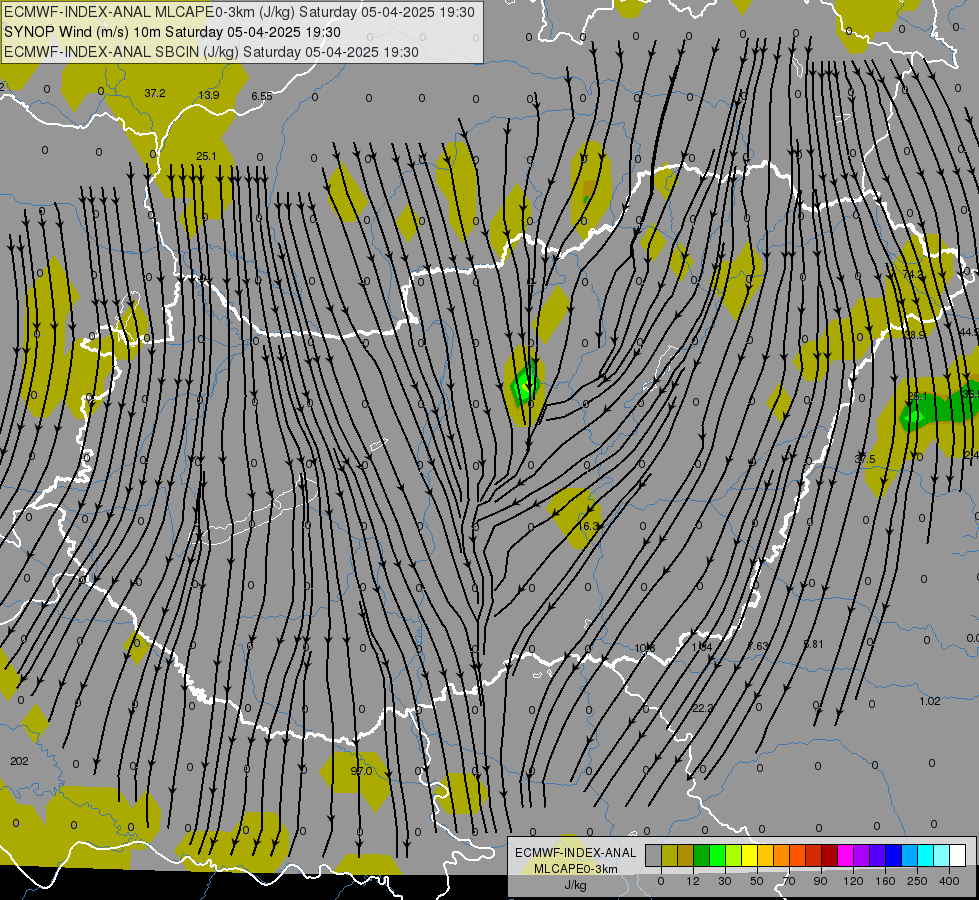Click the map value 38.9

click(915, 335)
